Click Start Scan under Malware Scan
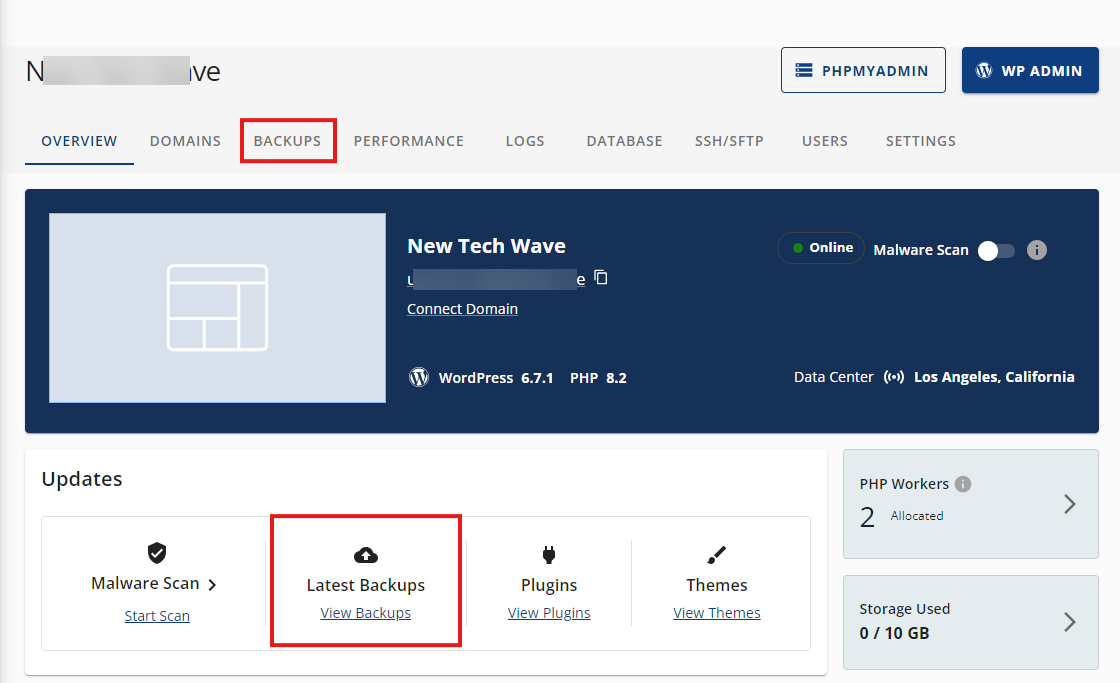The image size is (1120, 683). coord(157,615)
